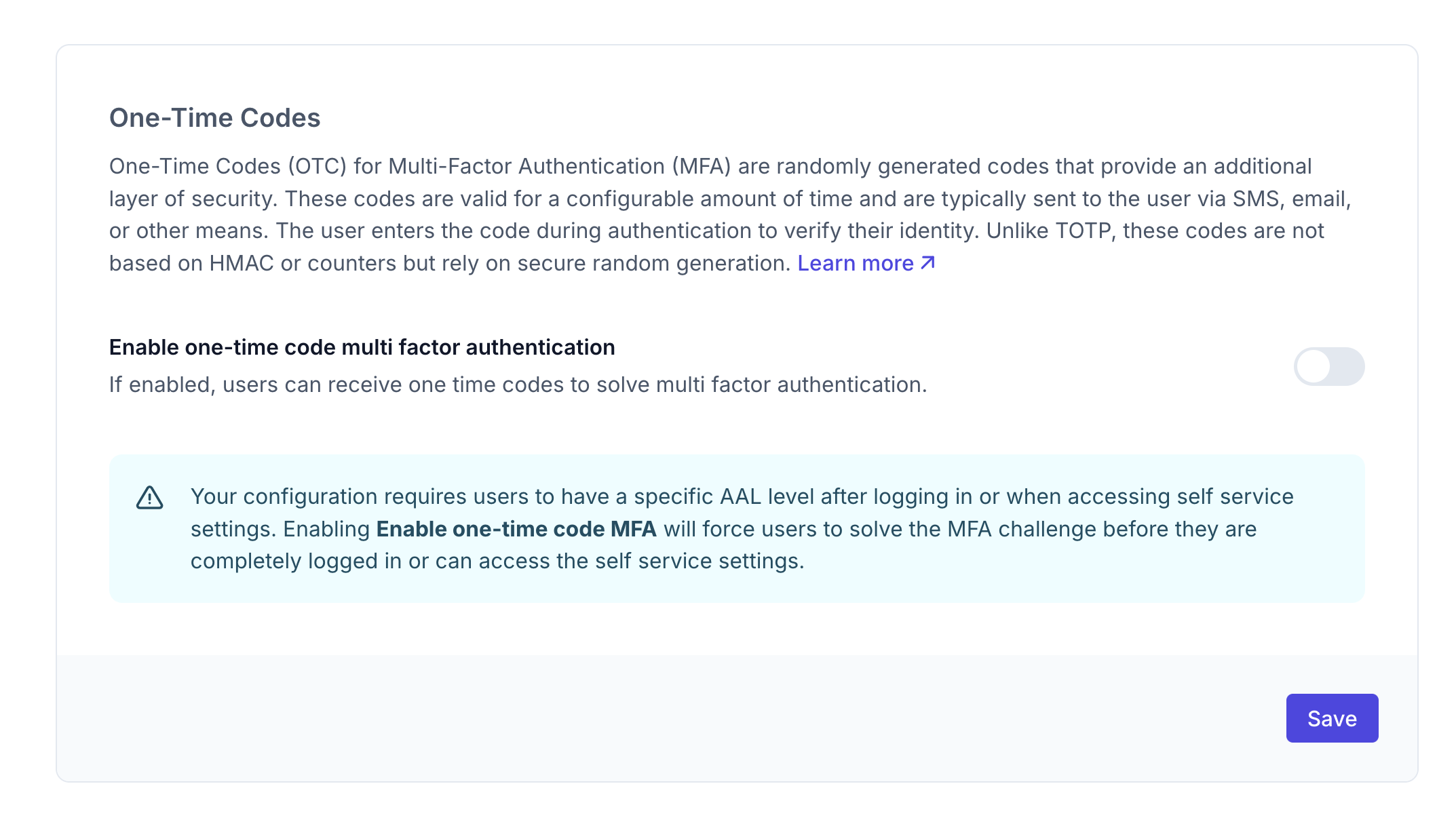Click the word 'TOTP' in the description
Image resolution: width=1456 pixels, height=826 pixels.
(x=1085, y=231)
